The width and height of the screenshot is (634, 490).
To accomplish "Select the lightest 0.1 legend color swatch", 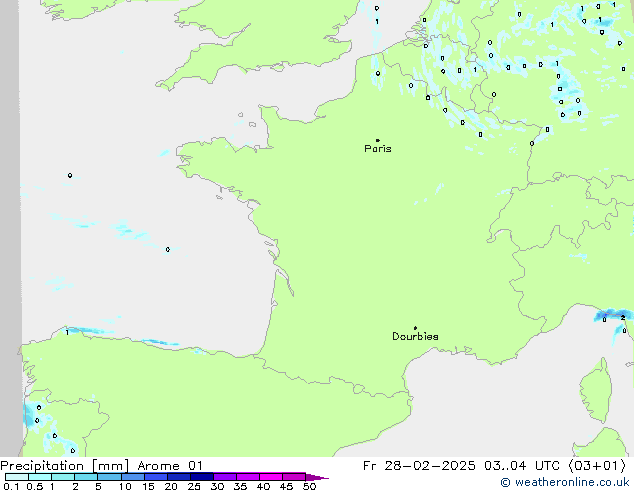I will 17,477.
